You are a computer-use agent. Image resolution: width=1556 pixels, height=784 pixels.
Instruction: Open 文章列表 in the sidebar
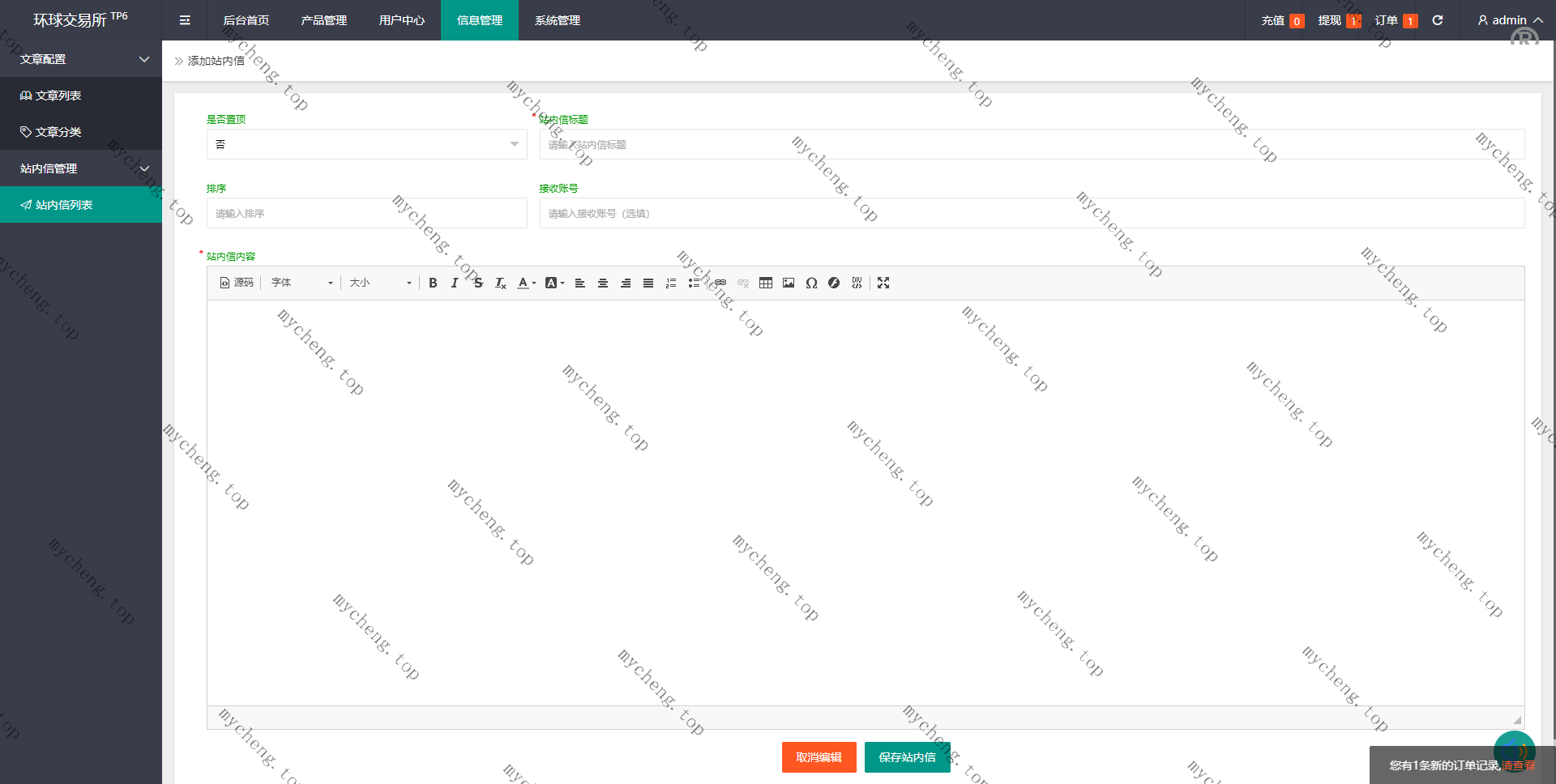(58, 96)
